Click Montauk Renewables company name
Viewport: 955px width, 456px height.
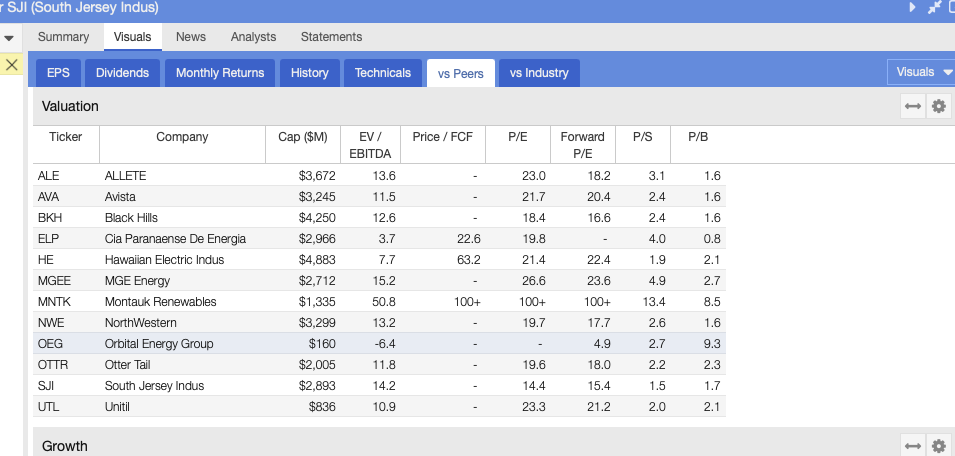[x=160, y=302]
